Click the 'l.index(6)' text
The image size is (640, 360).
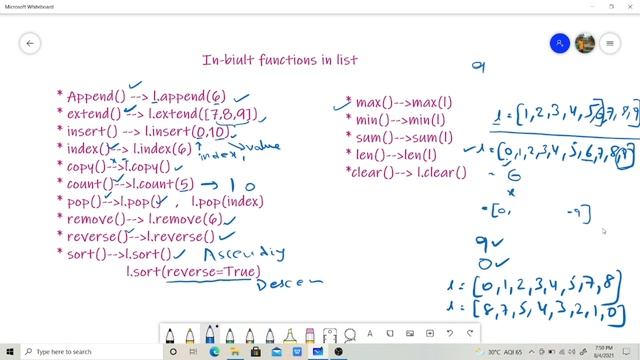coord(162,149)
